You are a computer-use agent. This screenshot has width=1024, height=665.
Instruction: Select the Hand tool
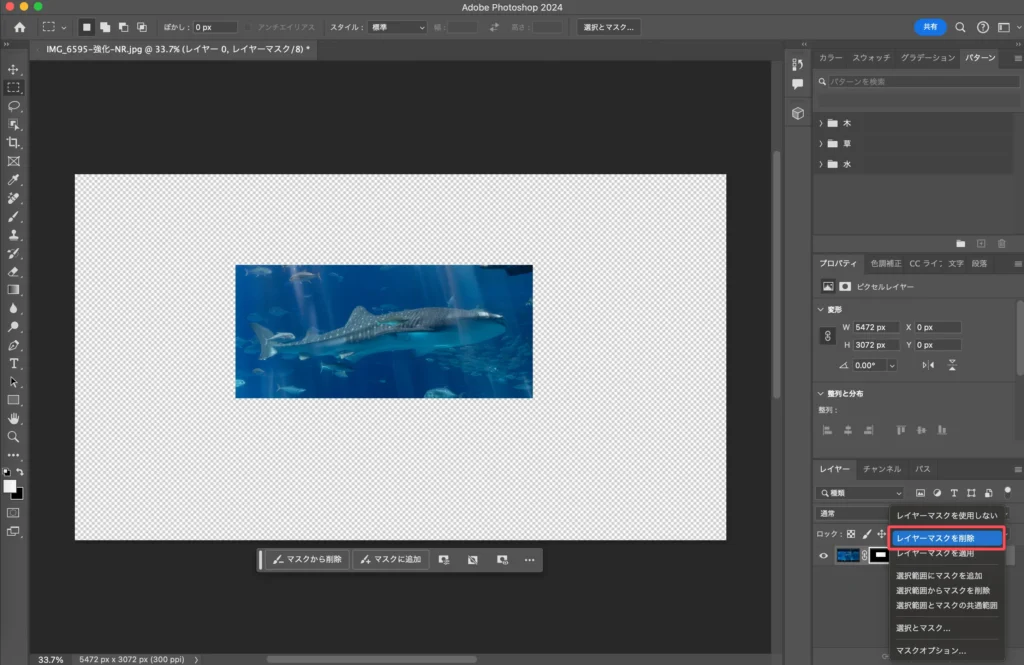tap(14, 418)
